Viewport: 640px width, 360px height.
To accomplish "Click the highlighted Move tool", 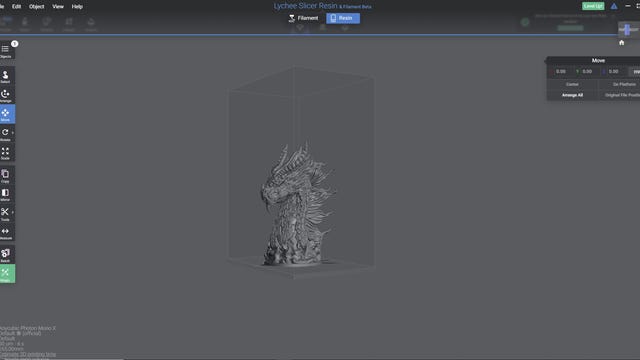I will [x=6, y=114].
